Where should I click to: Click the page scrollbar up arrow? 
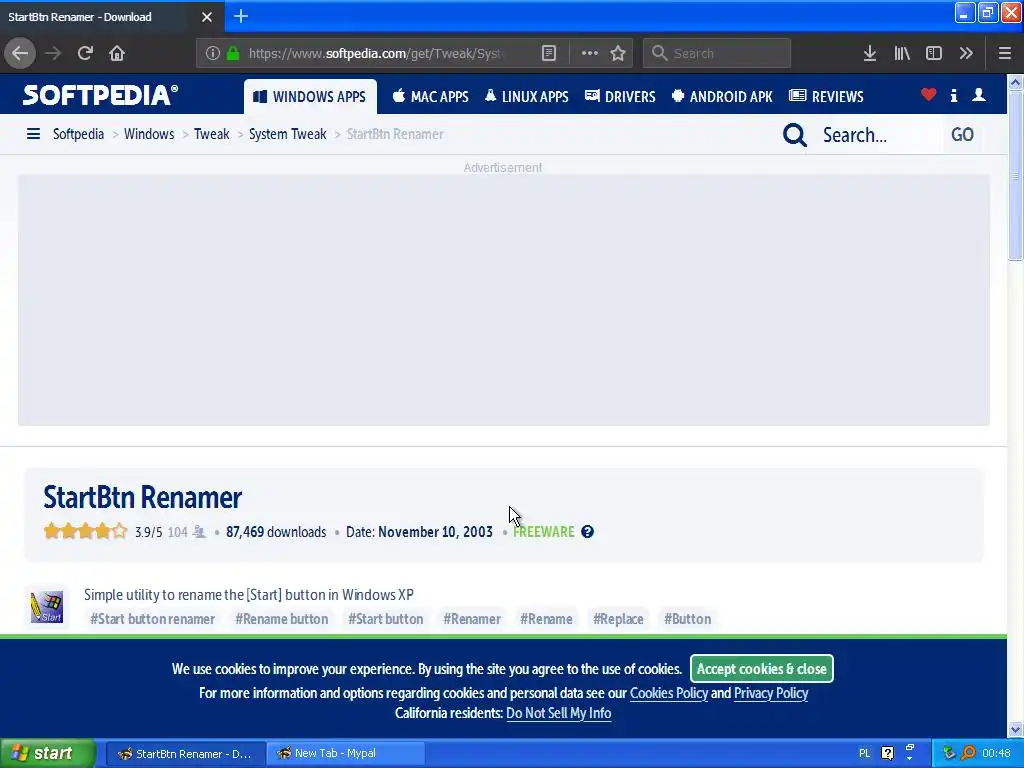tap(1015, 82)
